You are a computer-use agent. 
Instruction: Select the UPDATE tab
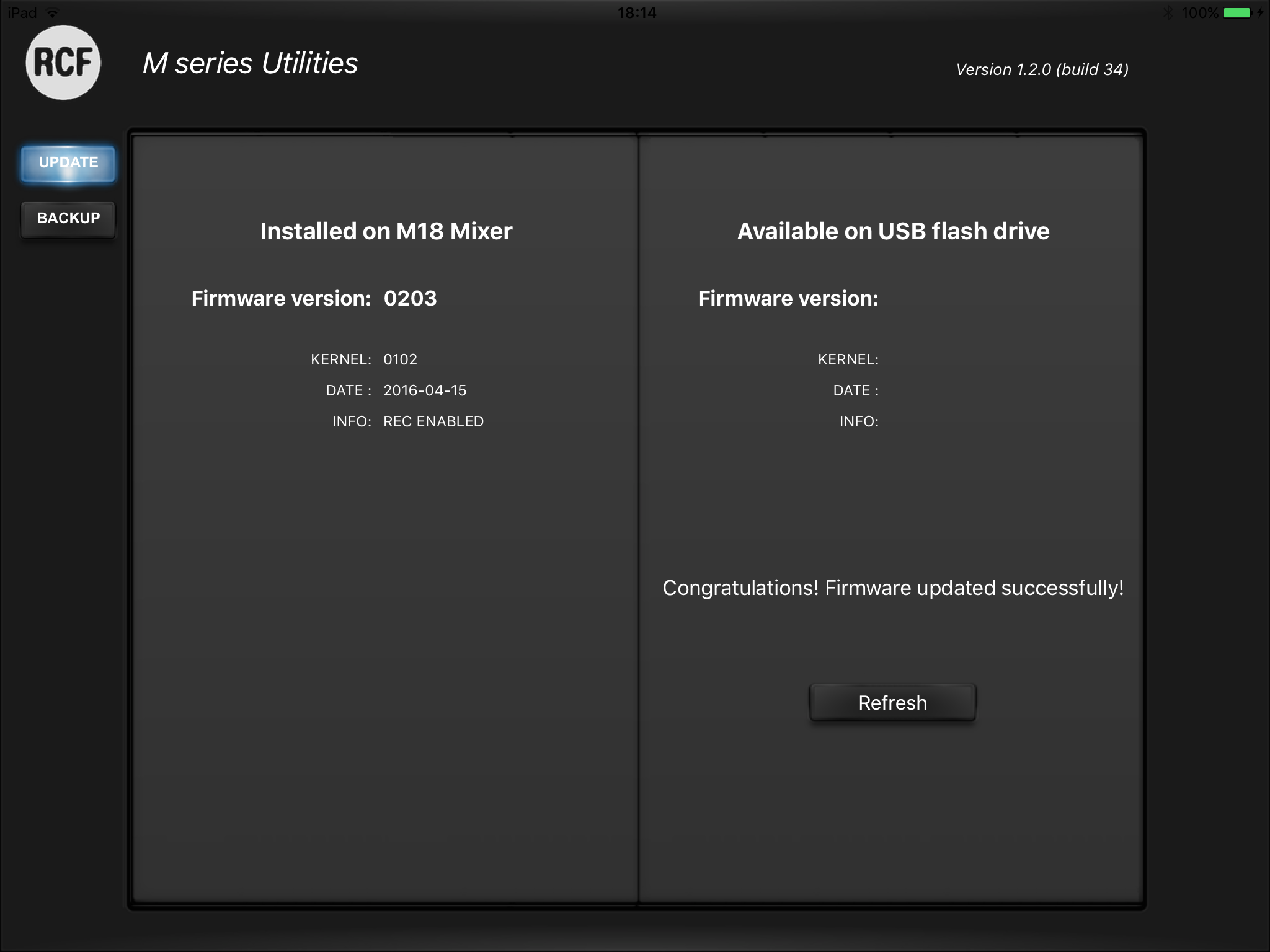click(x=68, y=163)
